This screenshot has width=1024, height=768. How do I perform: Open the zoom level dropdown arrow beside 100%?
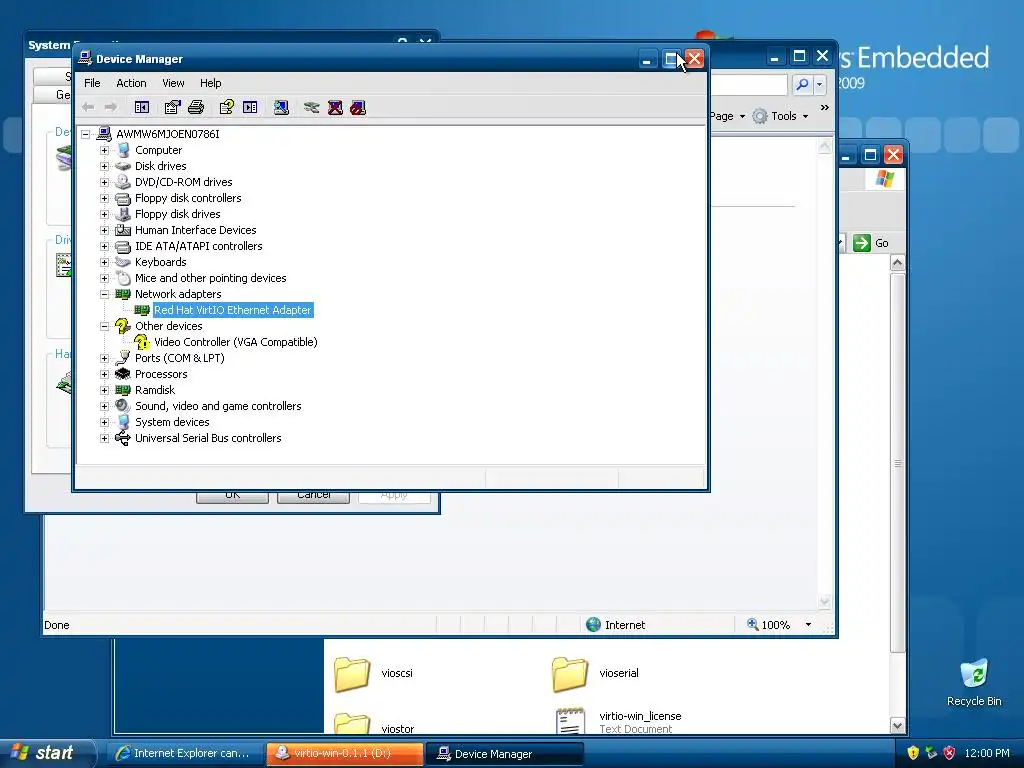(x=808, y=625)
